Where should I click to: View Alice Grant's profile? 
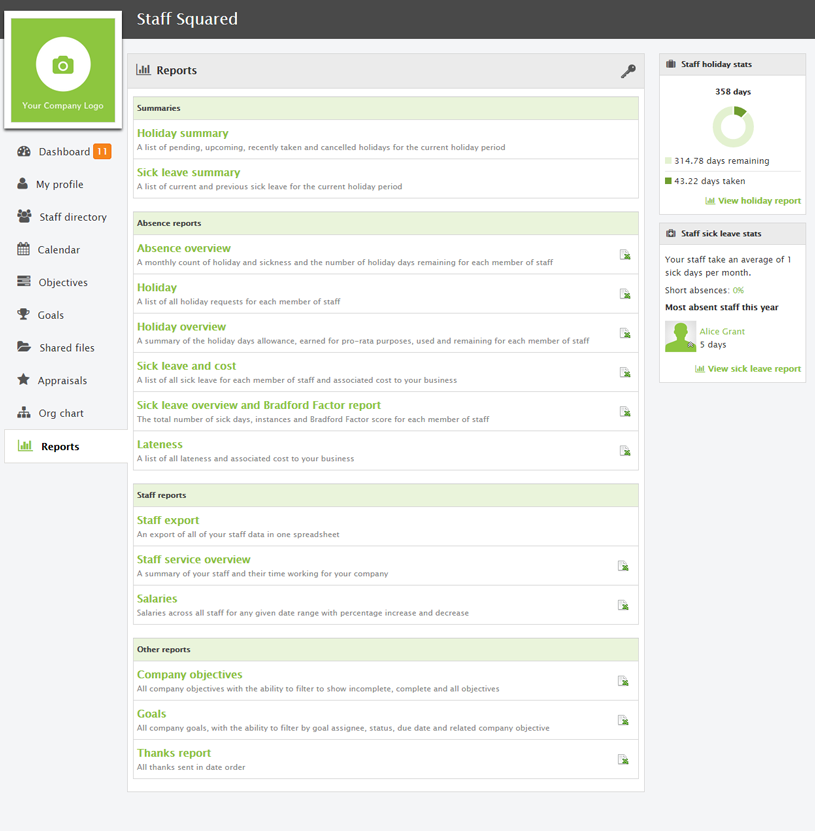pyautogui.click(x=721, y=330)
